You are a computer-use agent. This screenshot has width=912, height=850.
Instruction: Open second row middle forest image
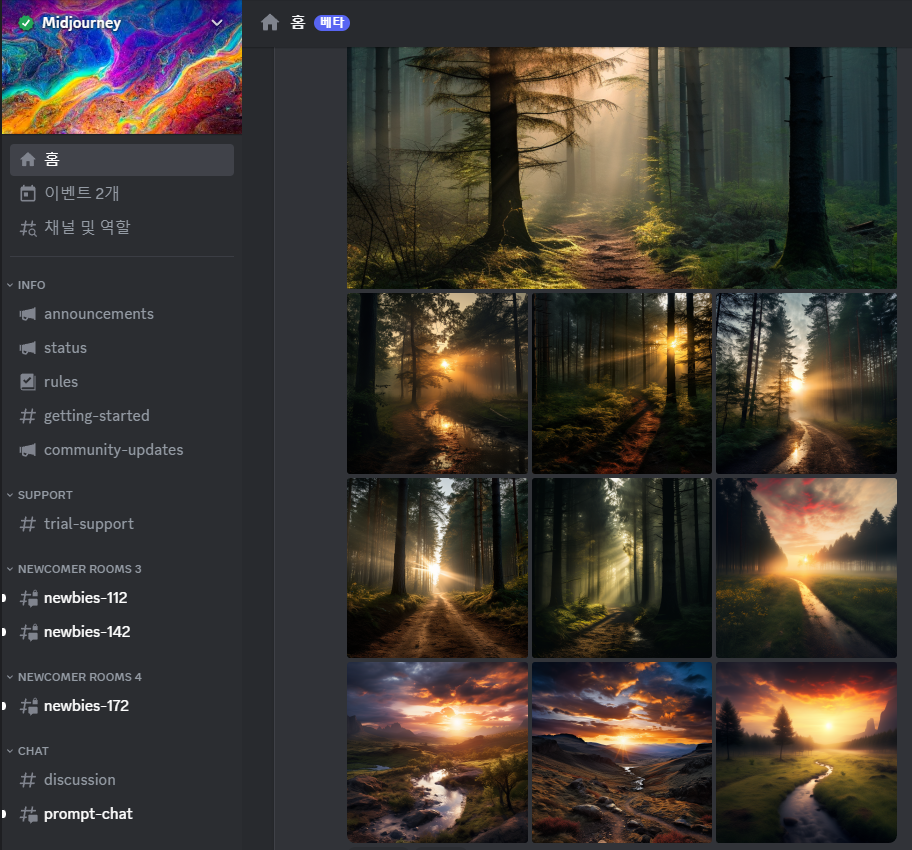pos(622,383)
